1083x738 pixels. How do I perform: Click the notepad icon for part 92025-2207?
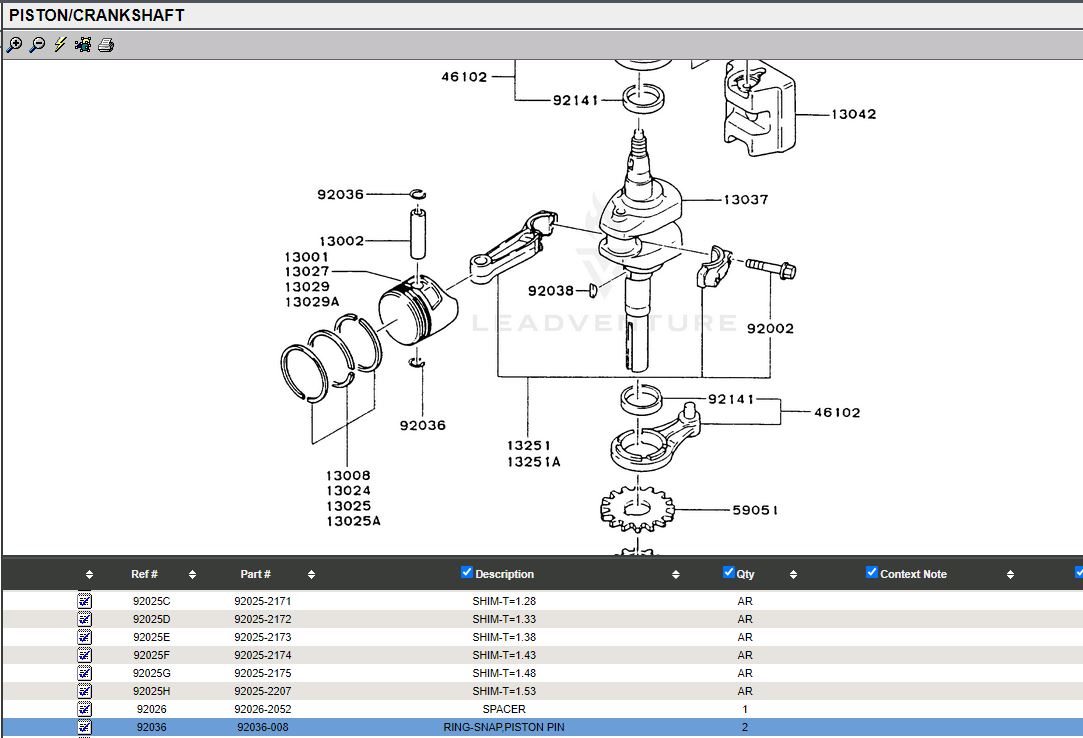[x=85, y=691]
